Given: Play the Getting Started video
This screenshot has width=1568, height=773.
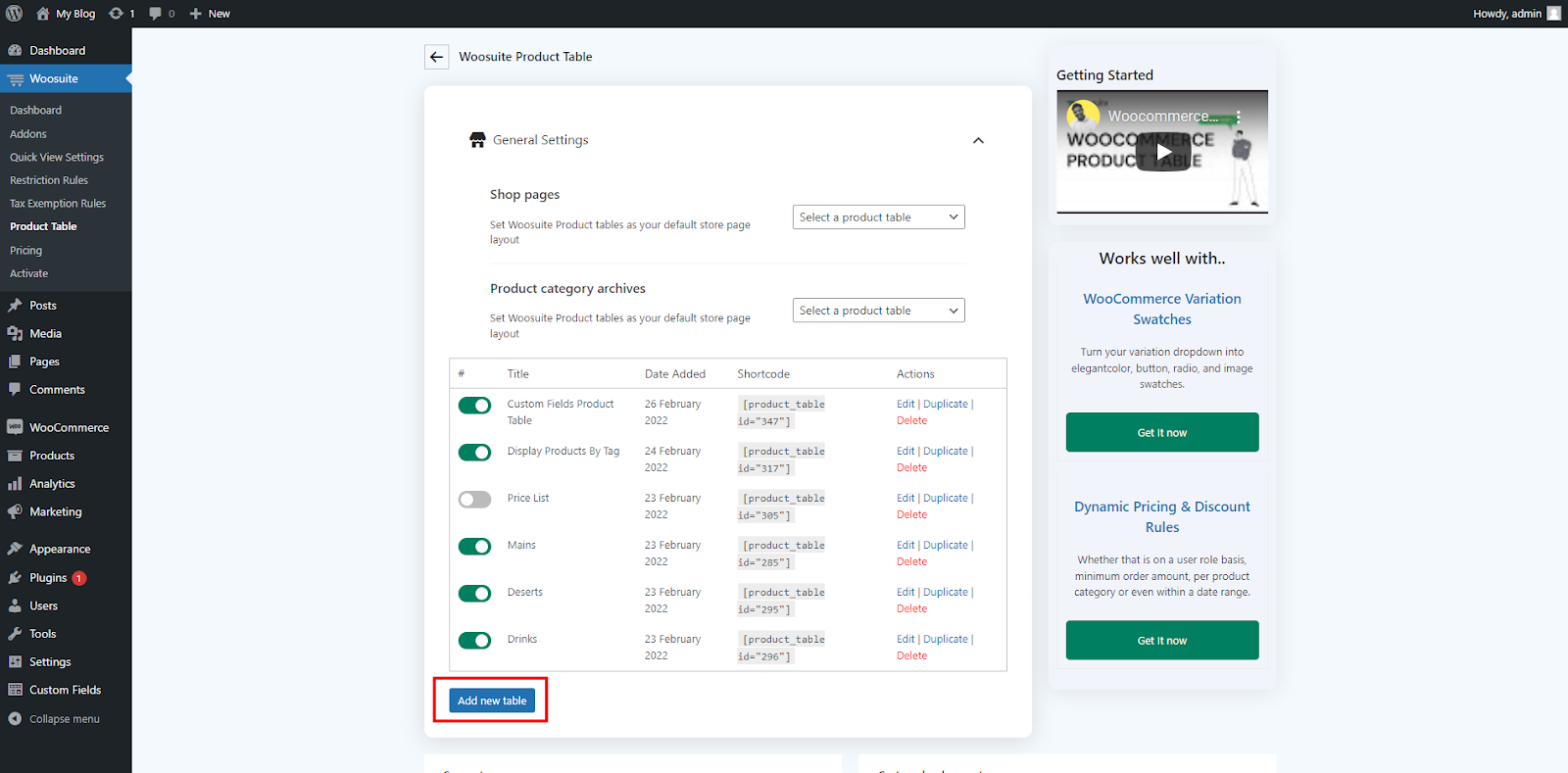Looking at the screenshot, I should tap(1162, 152).
